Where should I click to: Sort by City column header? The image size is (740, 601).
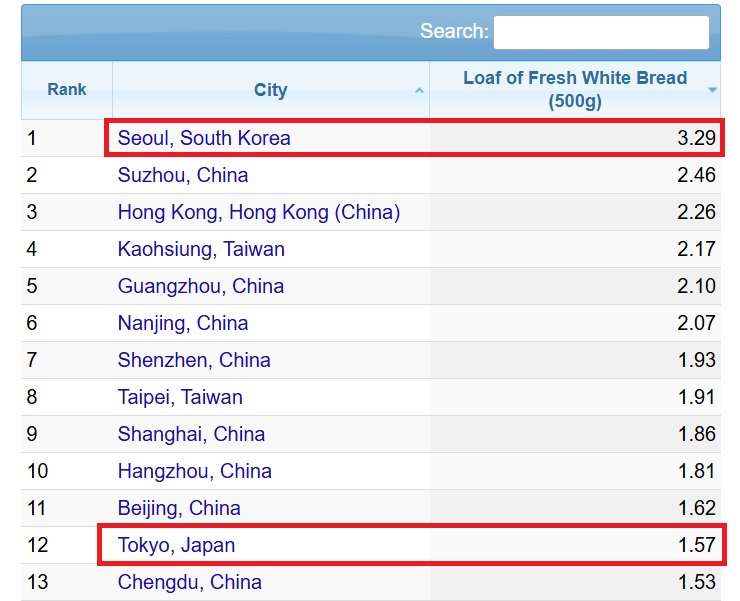[x=270, y=90]
